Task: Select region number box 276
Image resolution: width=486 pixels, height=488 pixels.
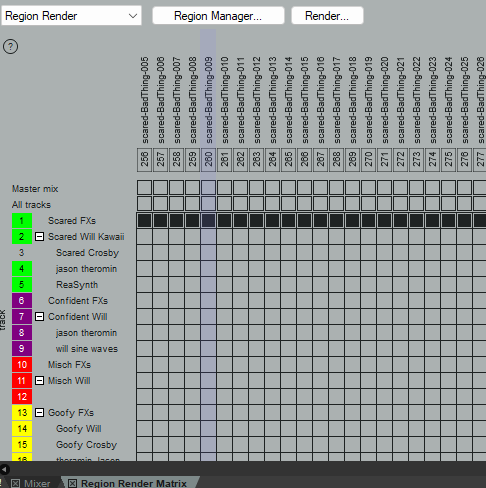Action: [464, 160]
